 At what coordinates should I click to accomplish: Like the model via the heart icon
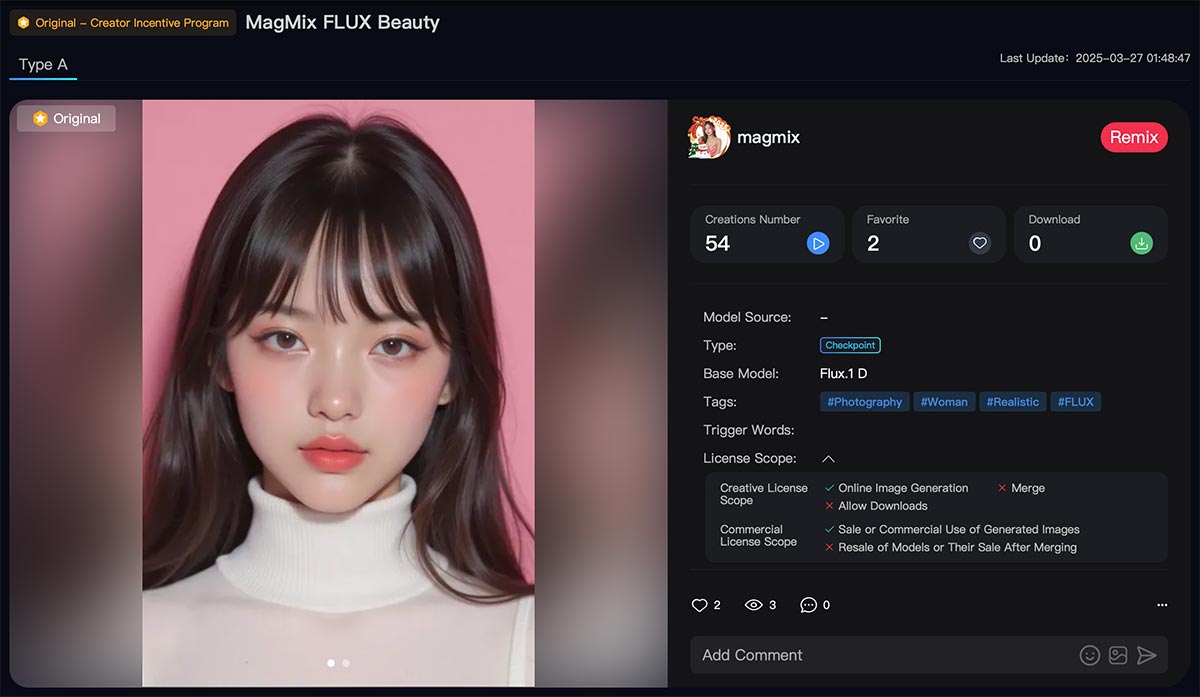[700, 604]
